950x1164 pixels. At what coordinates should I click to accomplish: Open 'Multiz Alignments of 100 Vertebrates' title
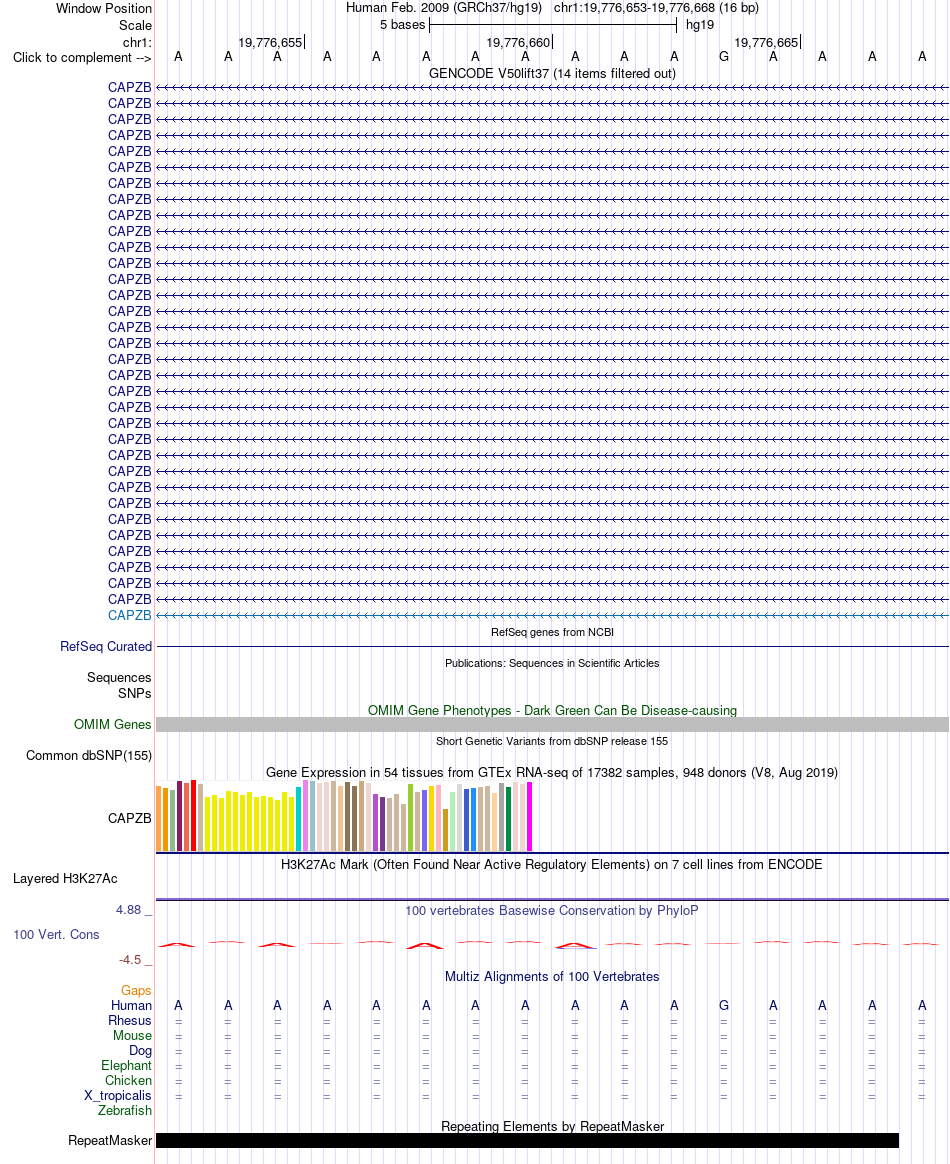[552, 977]
